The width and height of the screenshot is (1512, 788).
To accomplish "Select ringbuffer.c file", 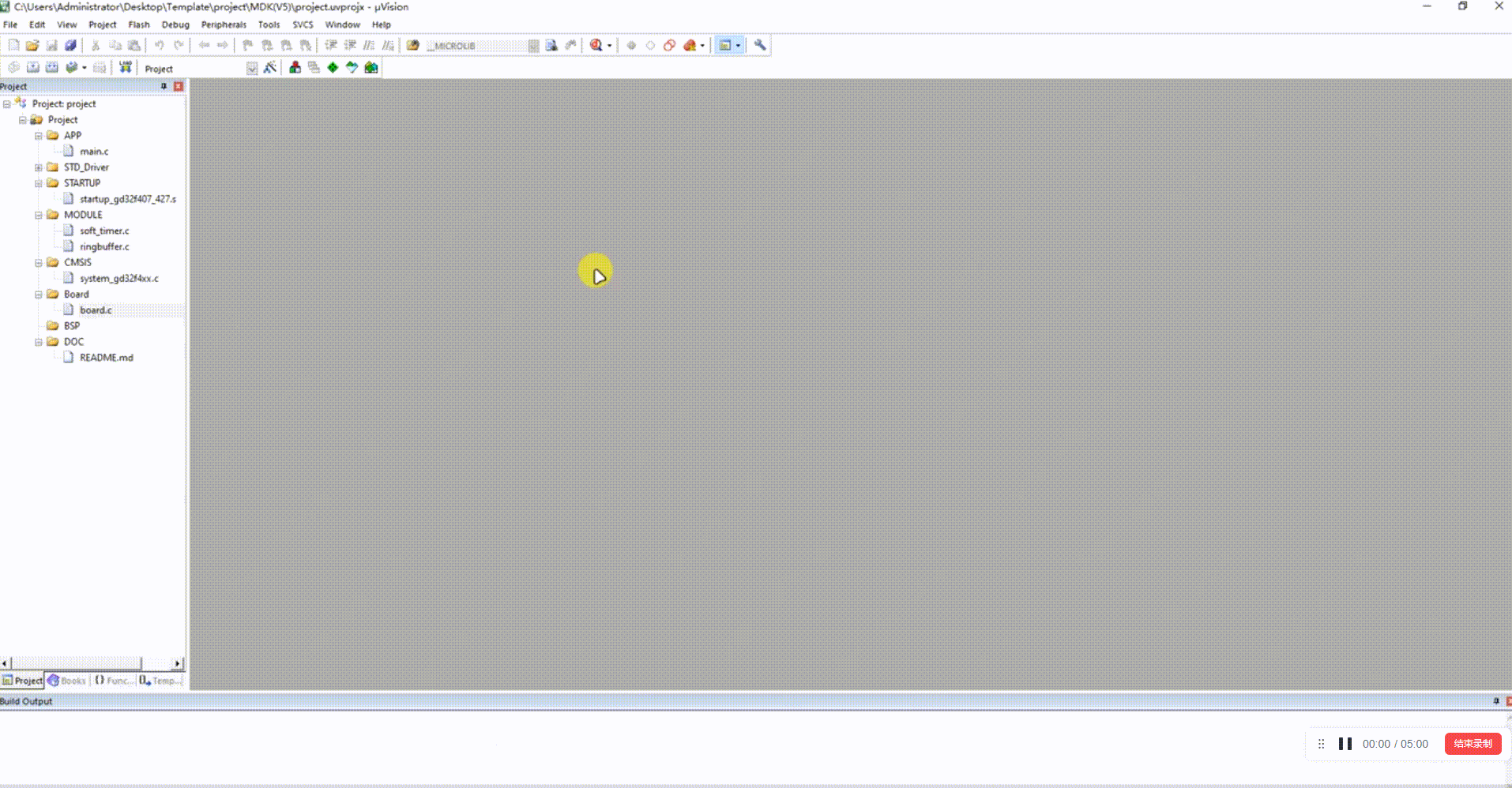I will click(x=104, y=247).
